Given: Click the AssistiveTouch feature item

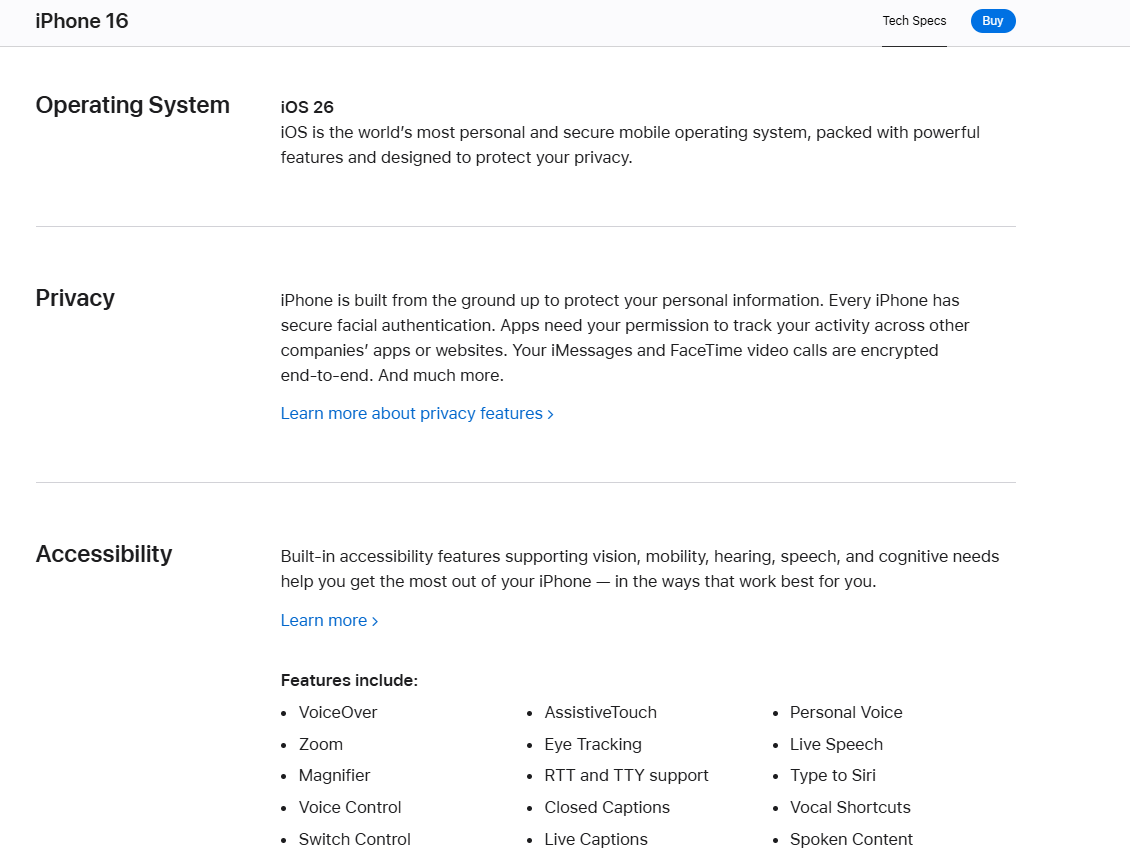Looking at the screenshot, I should tap(600, 713).
